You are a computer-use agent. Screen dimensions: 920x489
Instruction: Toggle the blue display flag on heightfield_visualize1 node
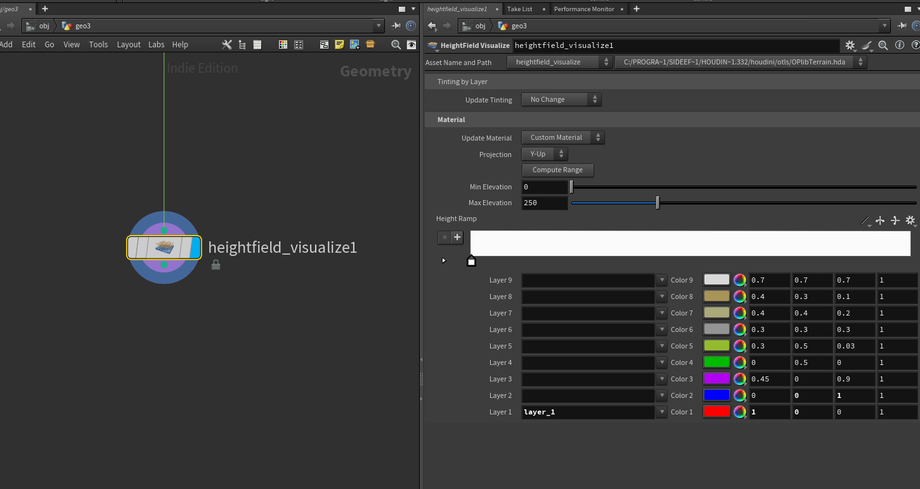point(194,247)
